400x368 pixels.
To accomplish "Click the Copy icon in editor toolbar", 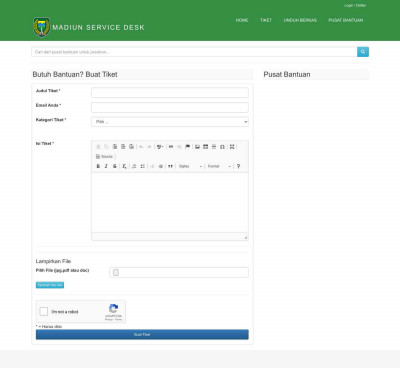I will 106,147.
